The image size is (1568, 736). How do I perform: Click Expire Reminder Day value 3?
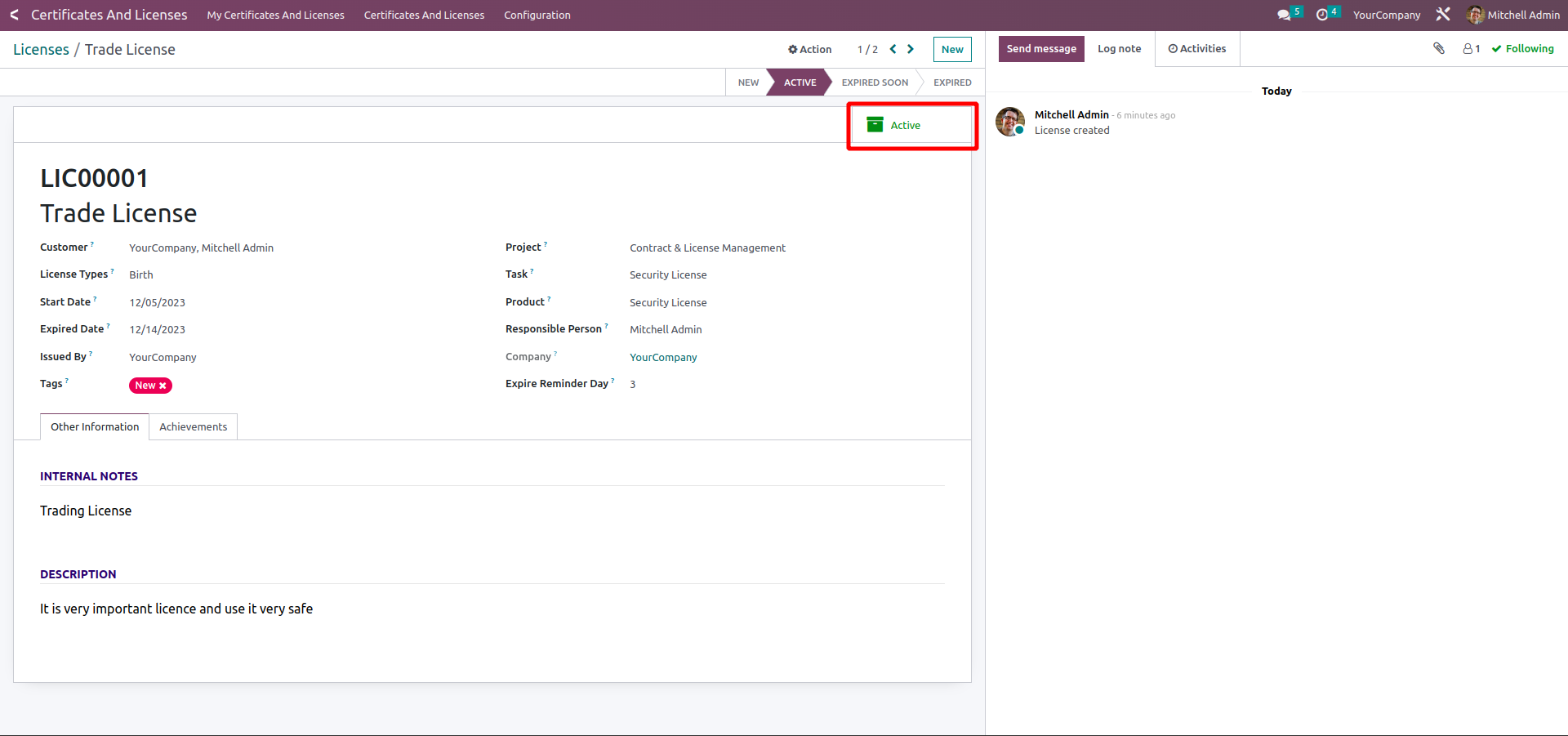(x=632, y=384)
